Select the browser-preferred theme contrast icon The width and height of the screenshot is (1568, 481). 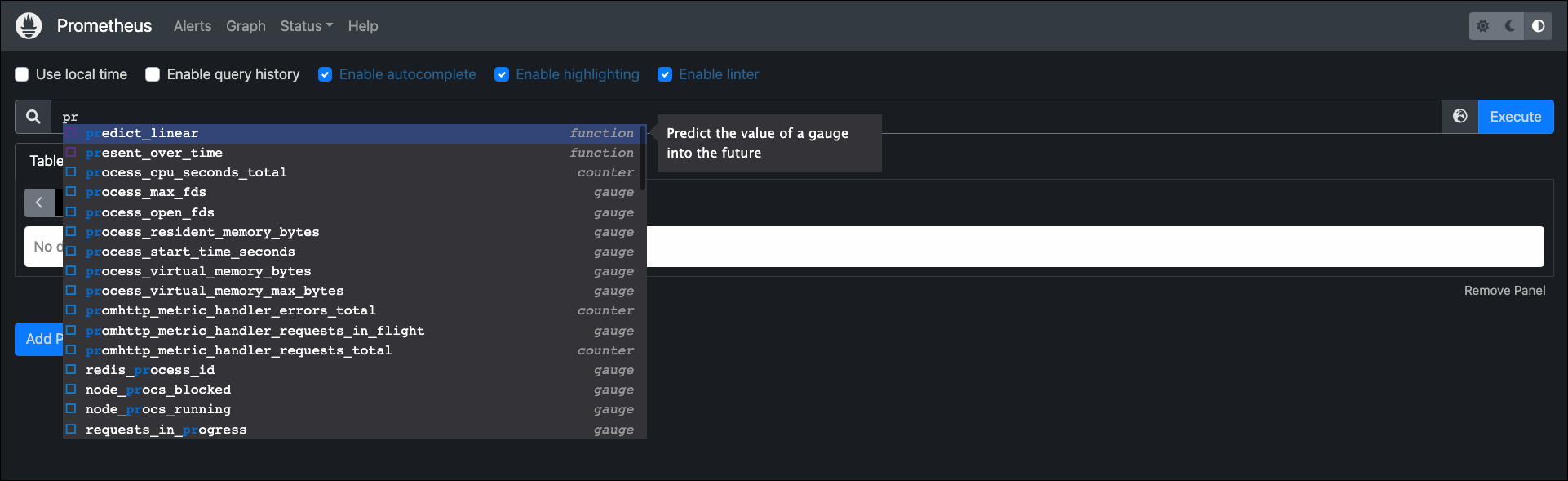coord(1538,26)
